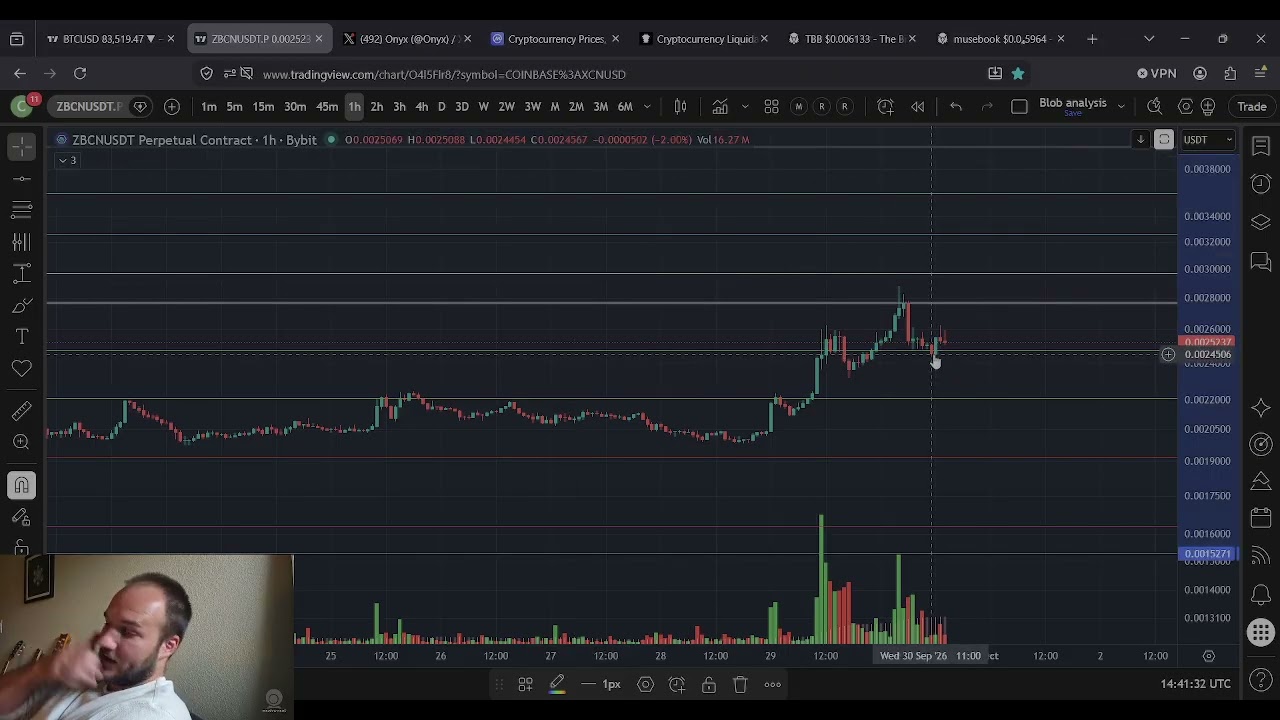1280x720 pixels.
Task: Open chart settings gear in top toolbar
Action: (x=1186, y=106)
